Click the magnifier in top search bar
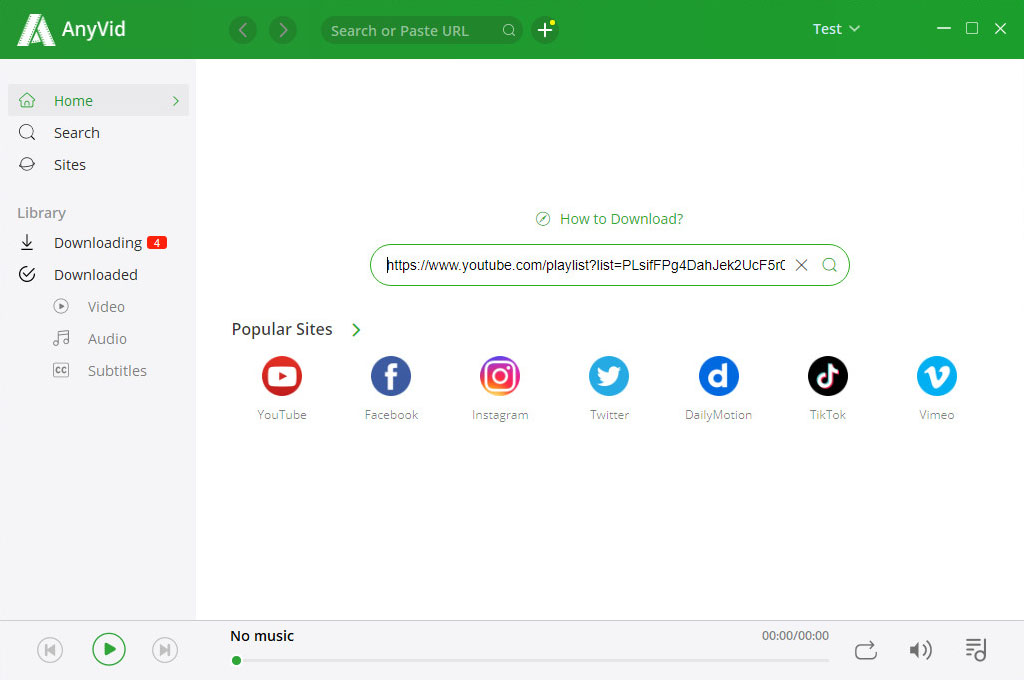The height and width of the screenshot is (680, 1024). point(509,30)
